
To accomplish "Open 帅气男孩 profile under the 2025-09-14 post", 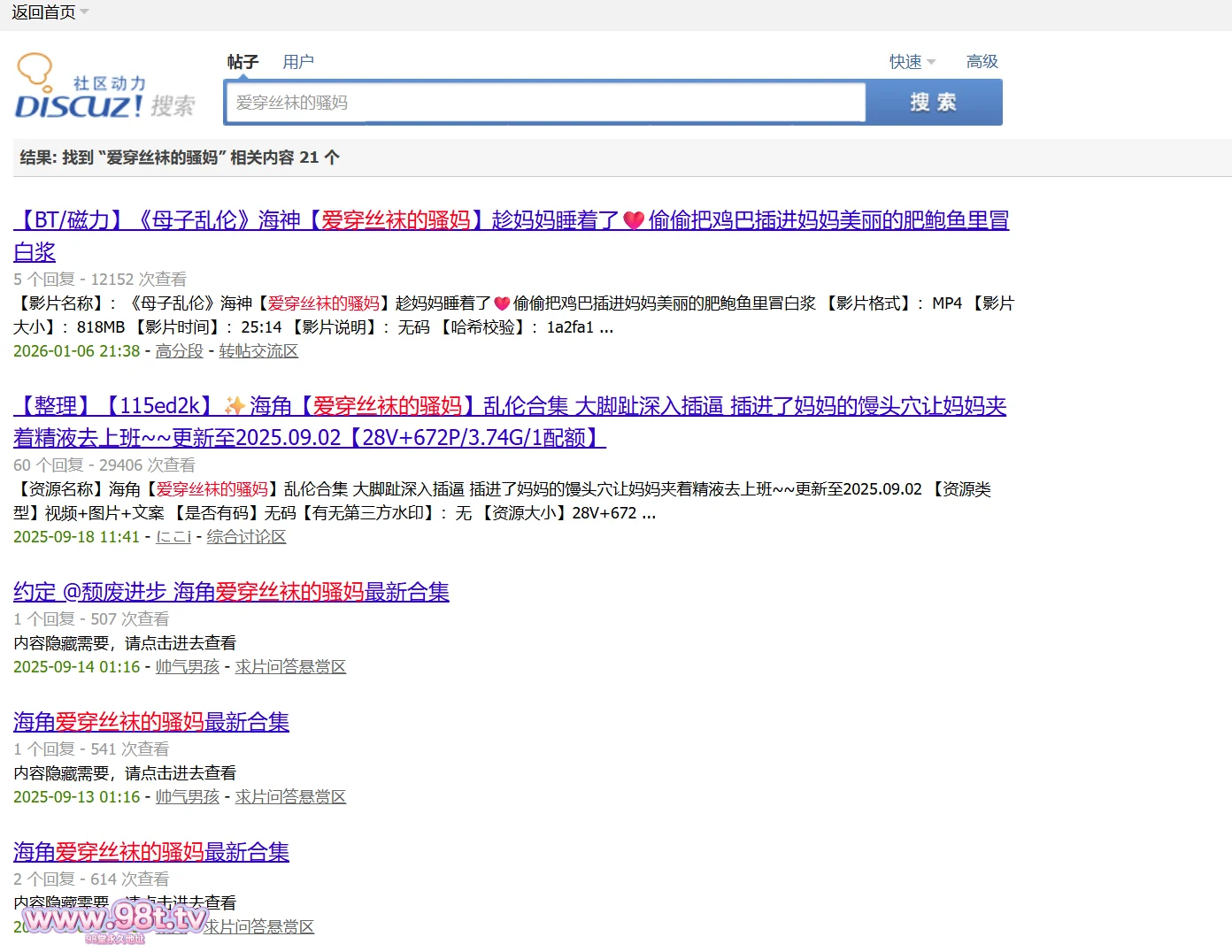I will (x=187, y=667).
